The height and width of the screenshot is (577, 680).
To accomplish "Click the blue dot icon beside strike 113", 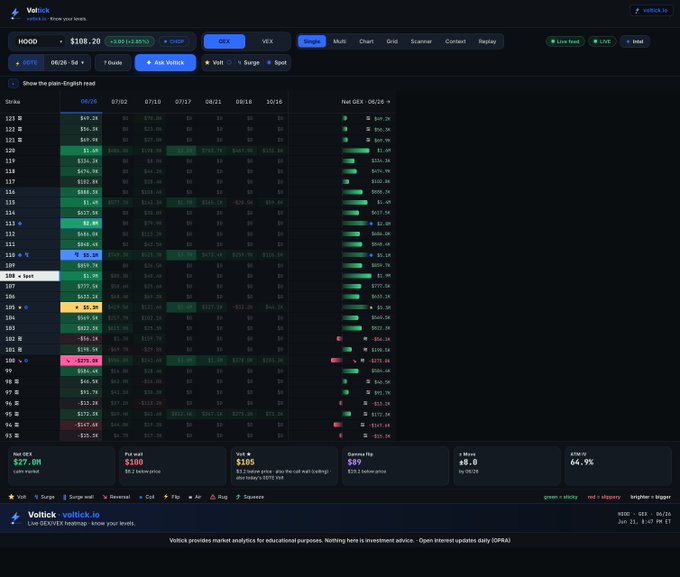I will click(20, 224).
